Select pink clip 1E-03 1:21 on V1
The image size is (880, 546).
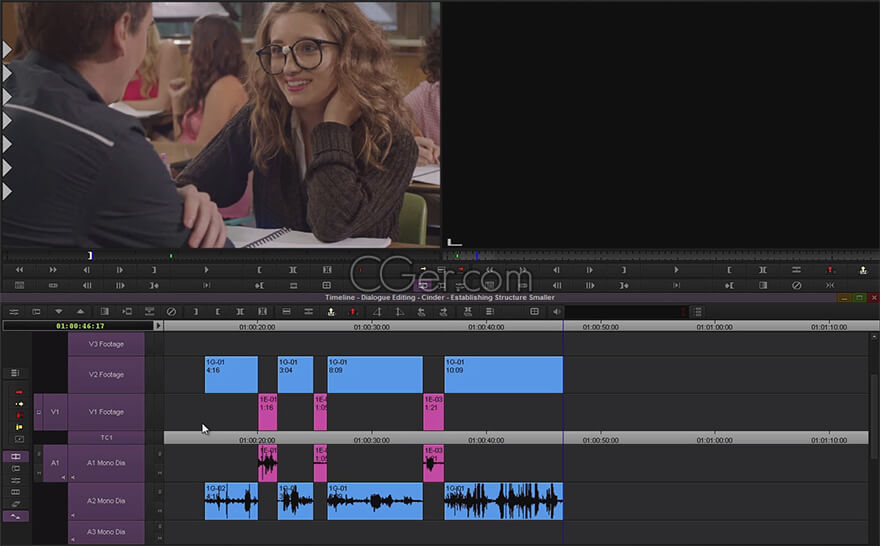tap(433, 412)
